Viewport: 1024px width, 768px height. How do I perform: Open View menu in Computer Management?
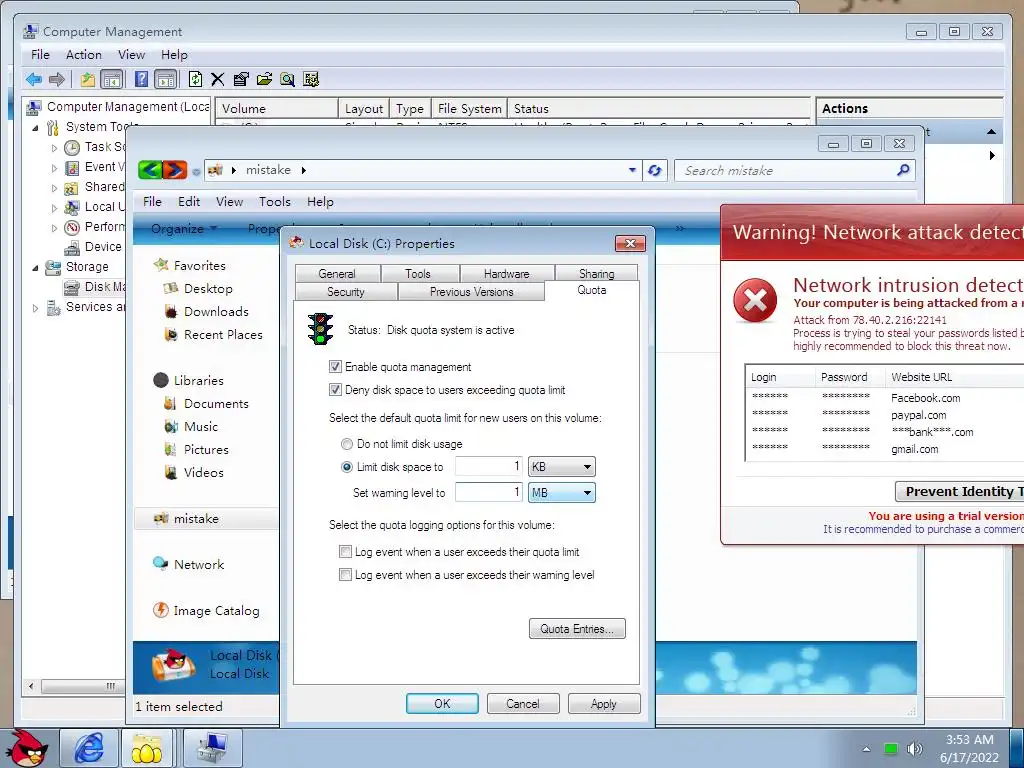point(131,55)
